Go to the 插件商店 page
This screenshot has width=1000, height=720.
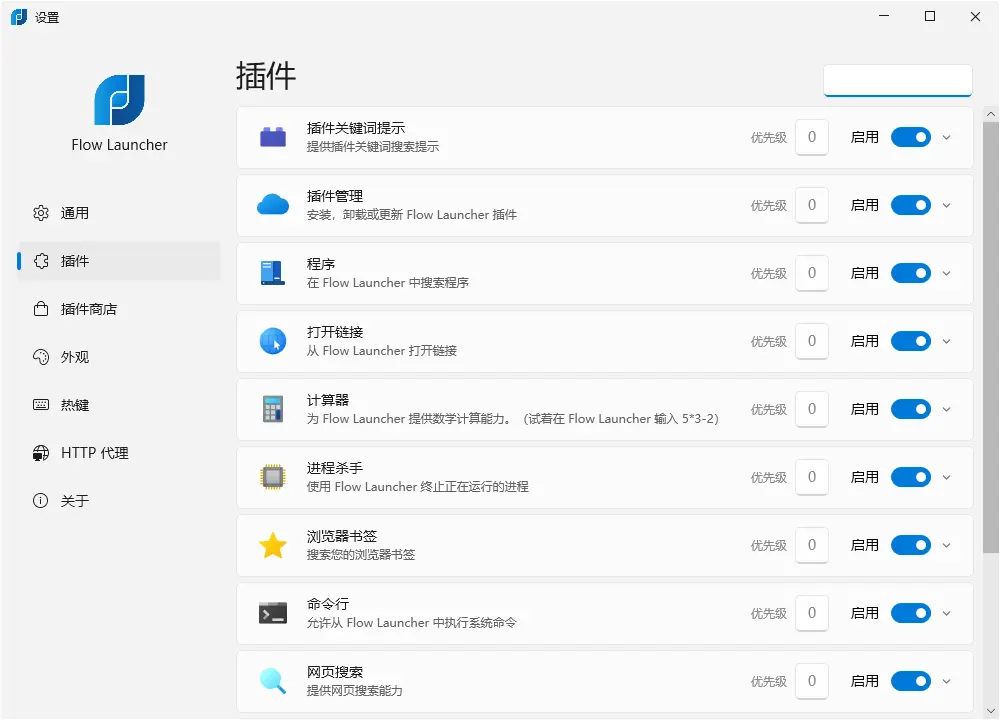tap(119, 309)
